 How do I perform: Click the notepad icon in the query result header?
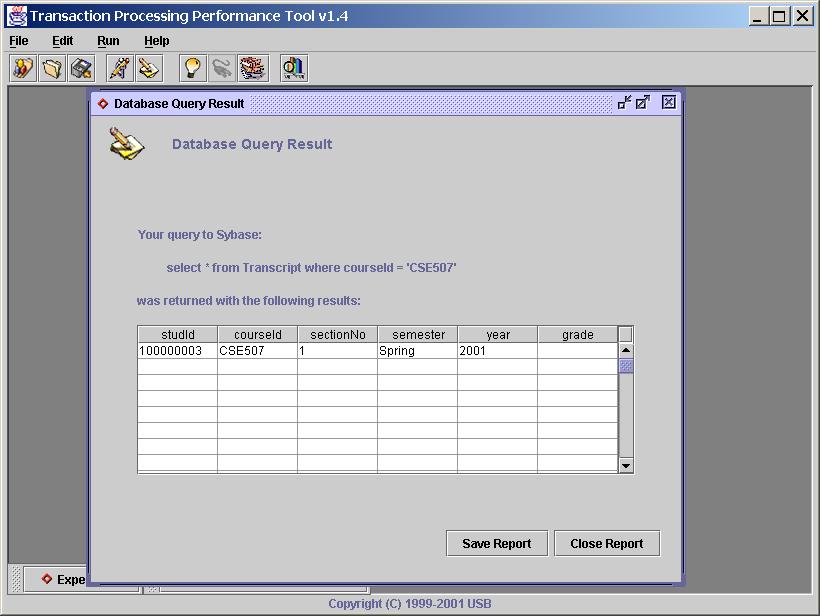coord(125,146)
